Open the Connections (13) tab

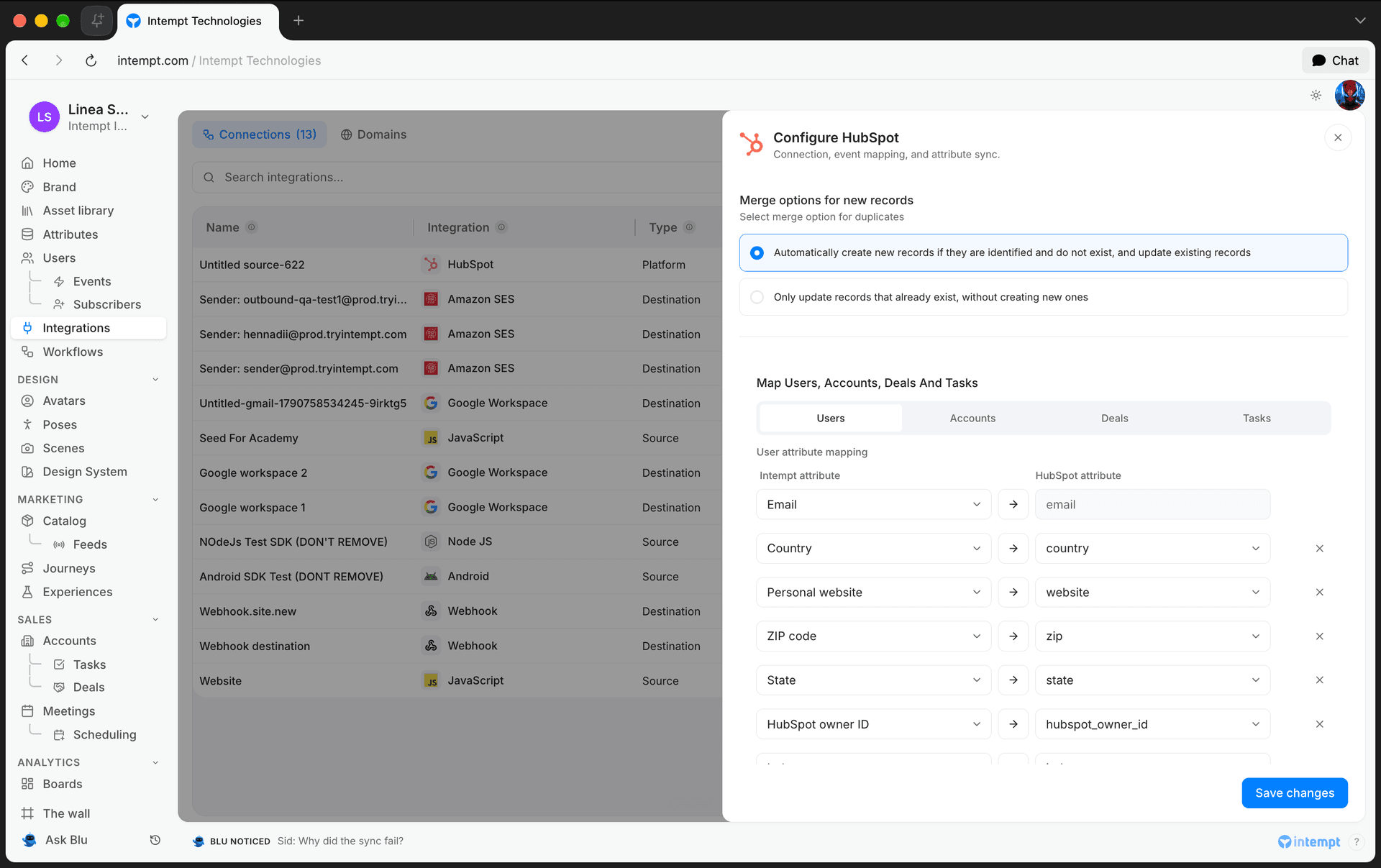[260, 134]
